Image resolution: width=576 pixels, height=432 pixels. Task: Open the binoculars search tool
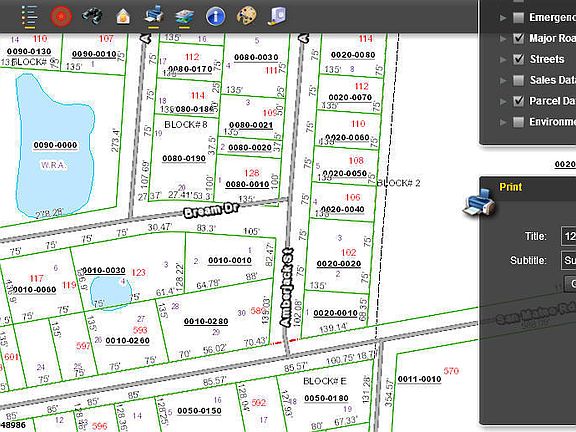[x=92, y=16]
